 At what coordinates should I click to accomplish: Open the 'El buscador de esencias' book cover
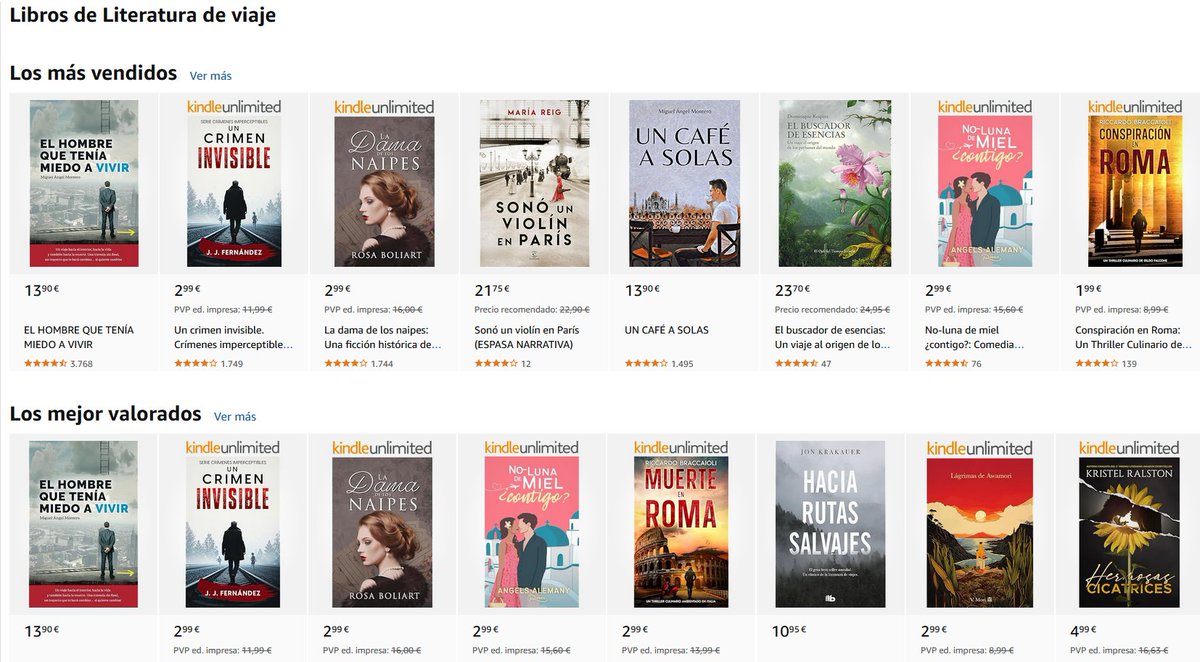point(834,183)
